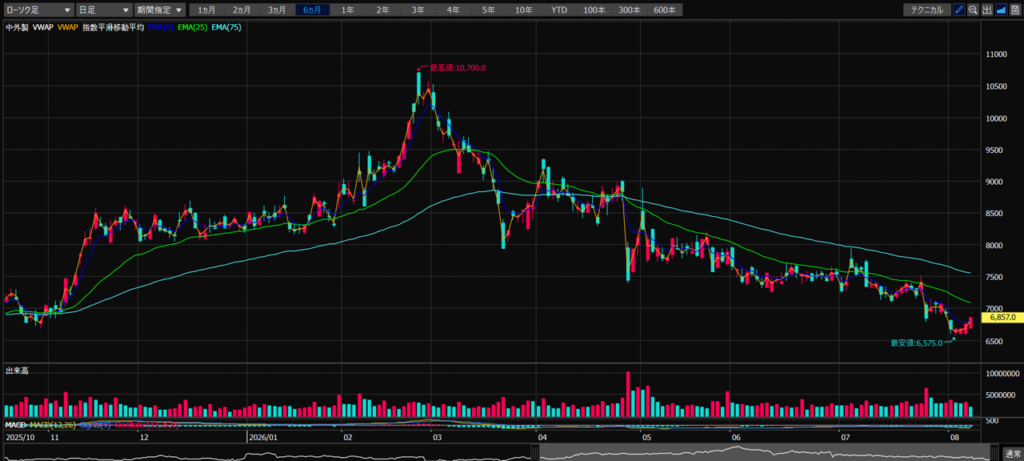Click the 出来高 volume panel label
The width and height of the screenshot is (1024, 461).
[17, 370]
